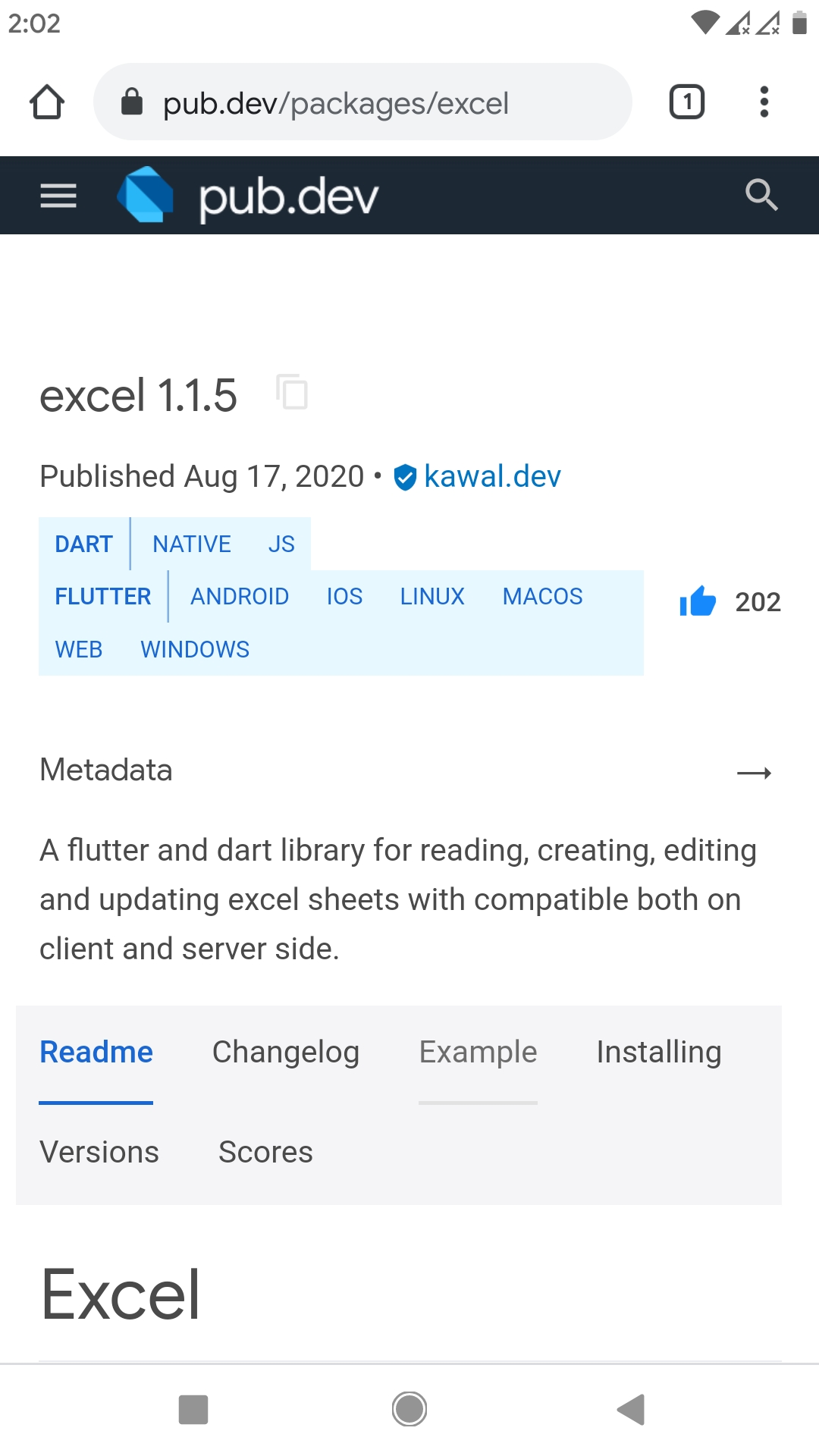Open the pub.dev hamburger navigation menu
The image size is (819, 1456).
coord(58,196)
